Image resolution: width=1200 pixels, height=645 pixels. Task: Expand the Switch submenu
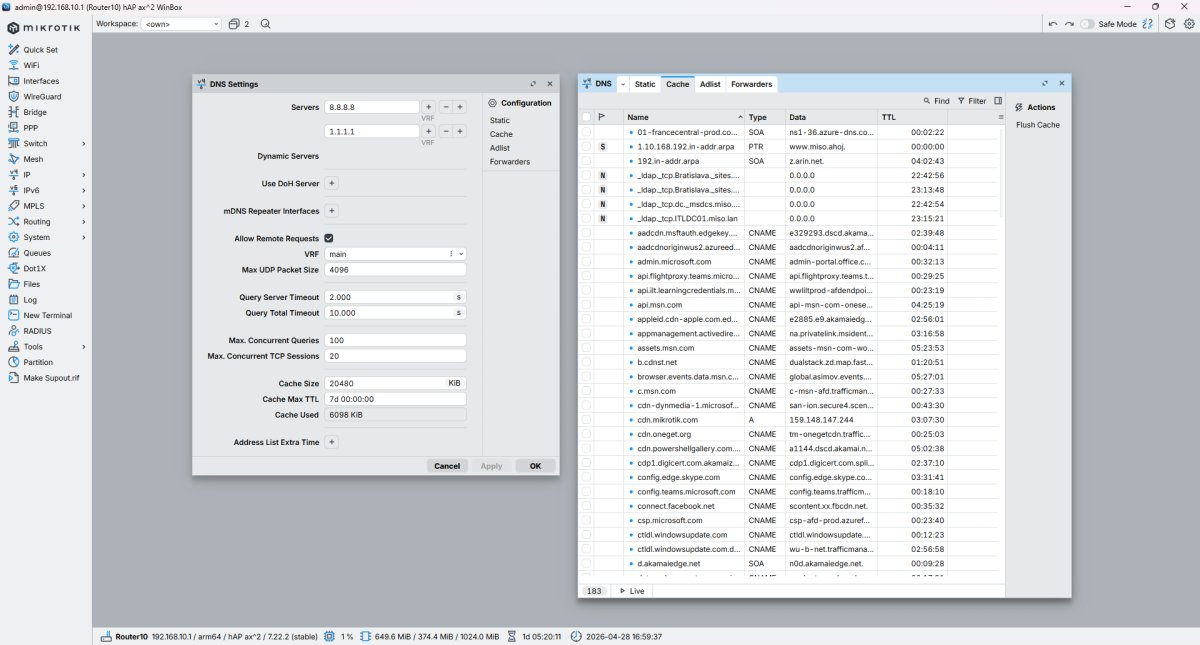[x=83, y=144]
